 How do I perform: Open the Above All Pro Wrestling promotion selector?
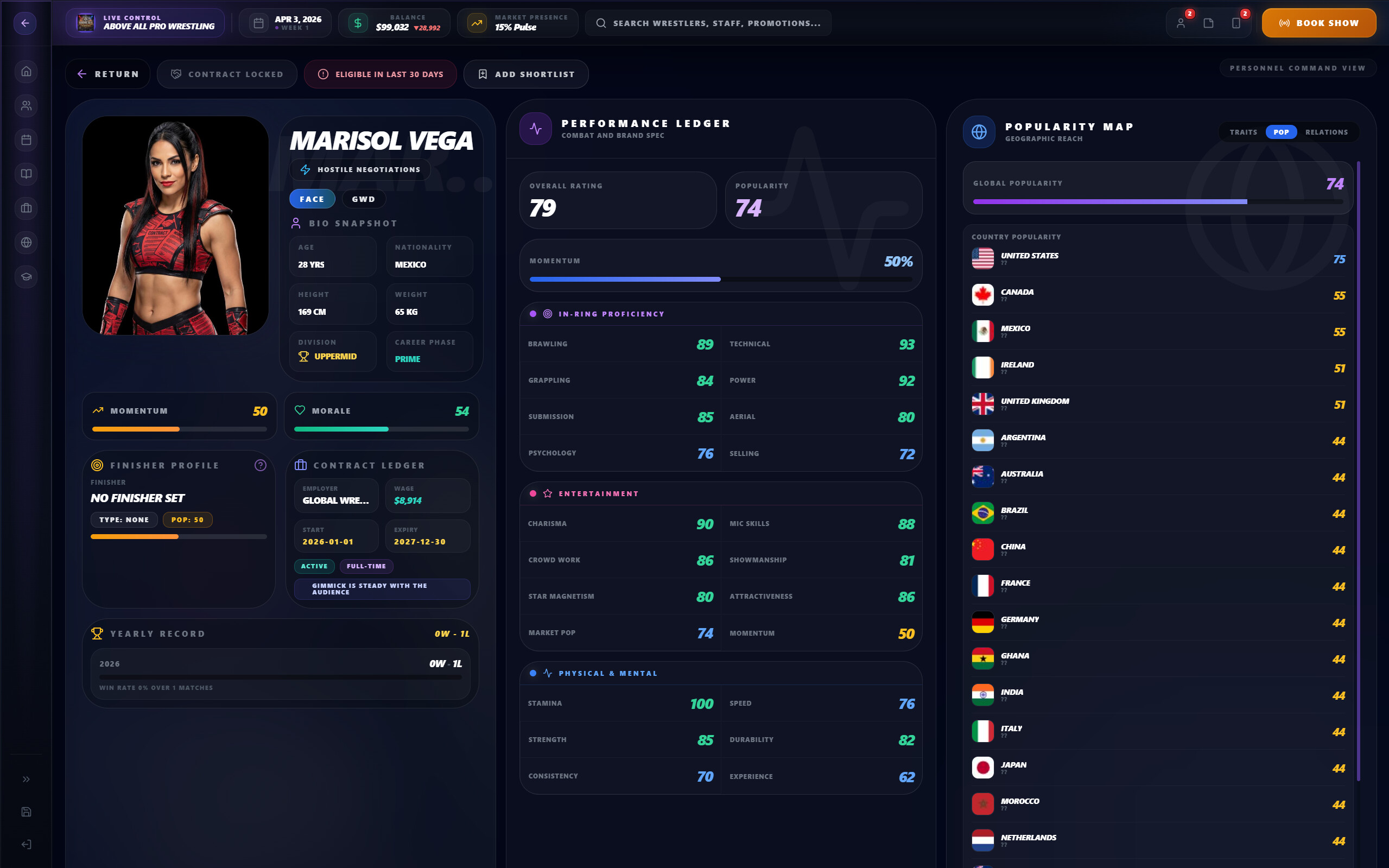(x=145, y=23)
